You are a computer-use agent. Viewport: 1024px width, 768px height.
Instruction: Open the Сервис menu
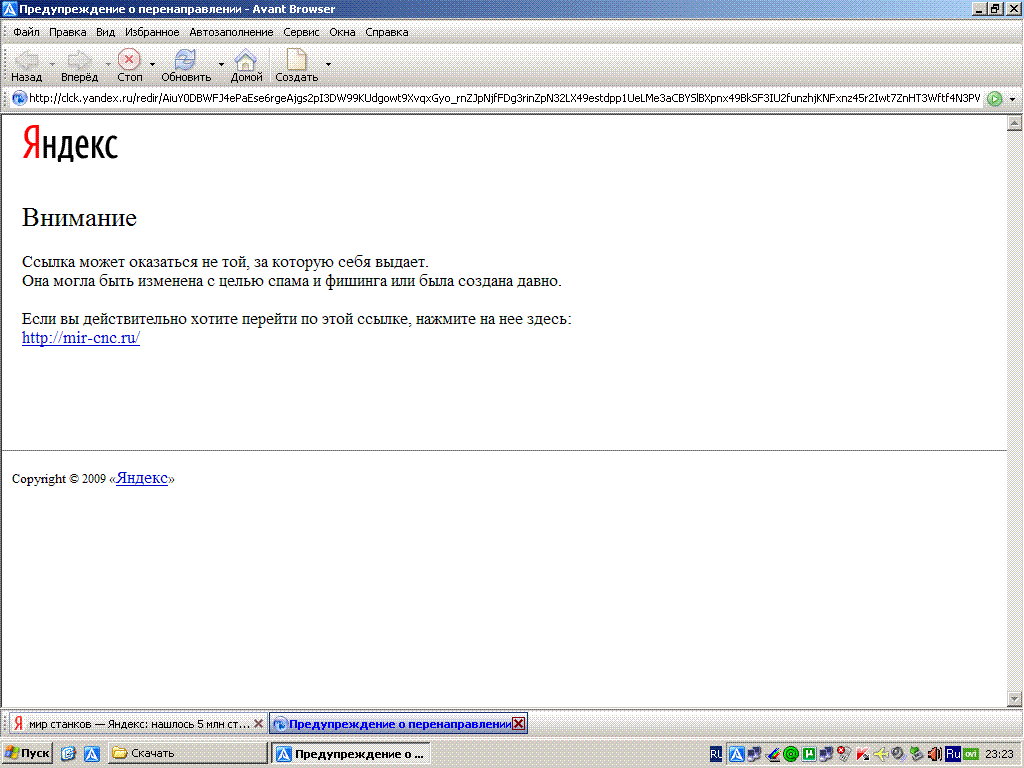tap(301, 32)
